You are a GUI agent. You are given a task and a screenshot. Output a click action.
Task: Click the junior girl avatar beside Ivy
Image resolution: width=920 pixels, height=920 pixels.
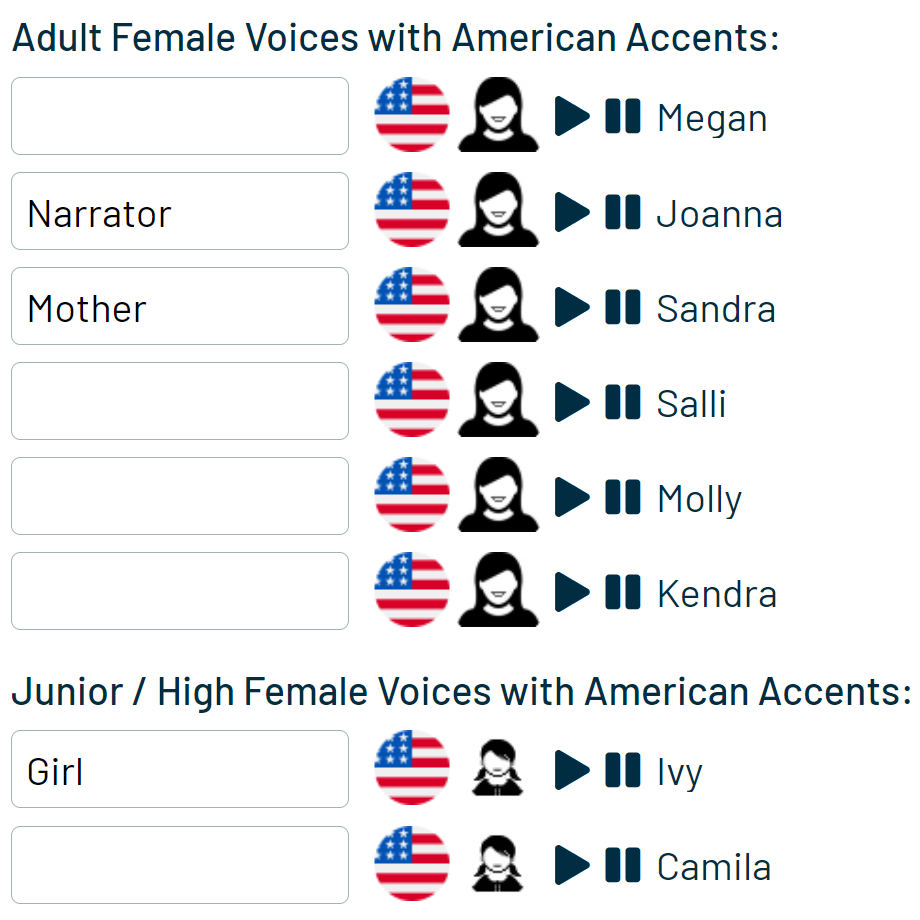coord(498,767)
